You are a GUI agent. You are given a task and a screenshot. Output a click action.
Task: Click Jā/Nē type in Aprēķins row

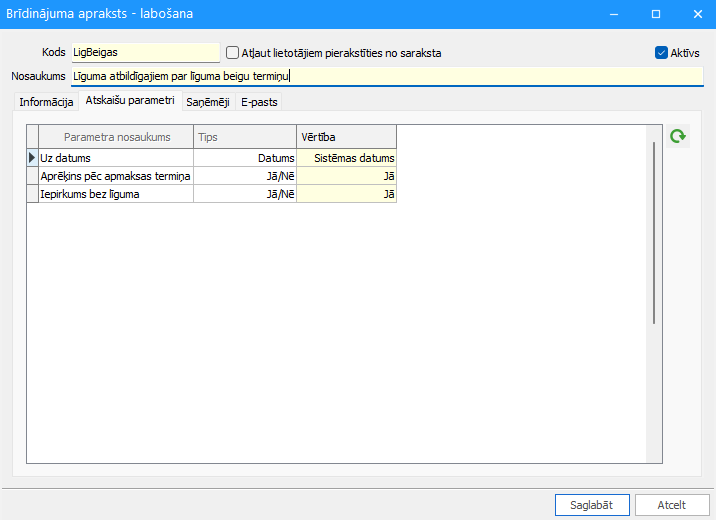pyautogui.click(x=245, y=176)
